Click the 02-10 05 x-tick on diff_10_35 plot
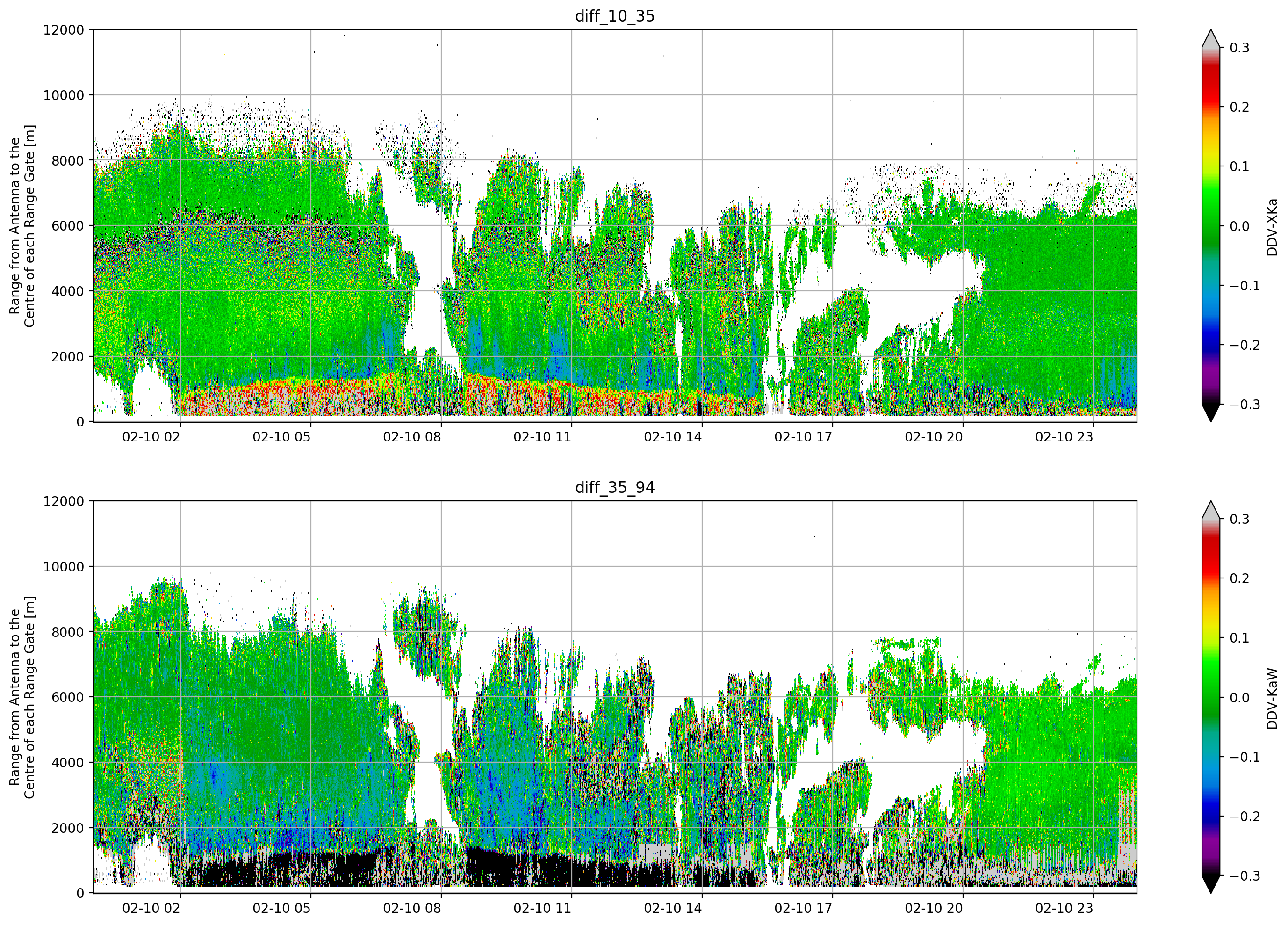This screenshot has height=925, width=1288. 282,437
